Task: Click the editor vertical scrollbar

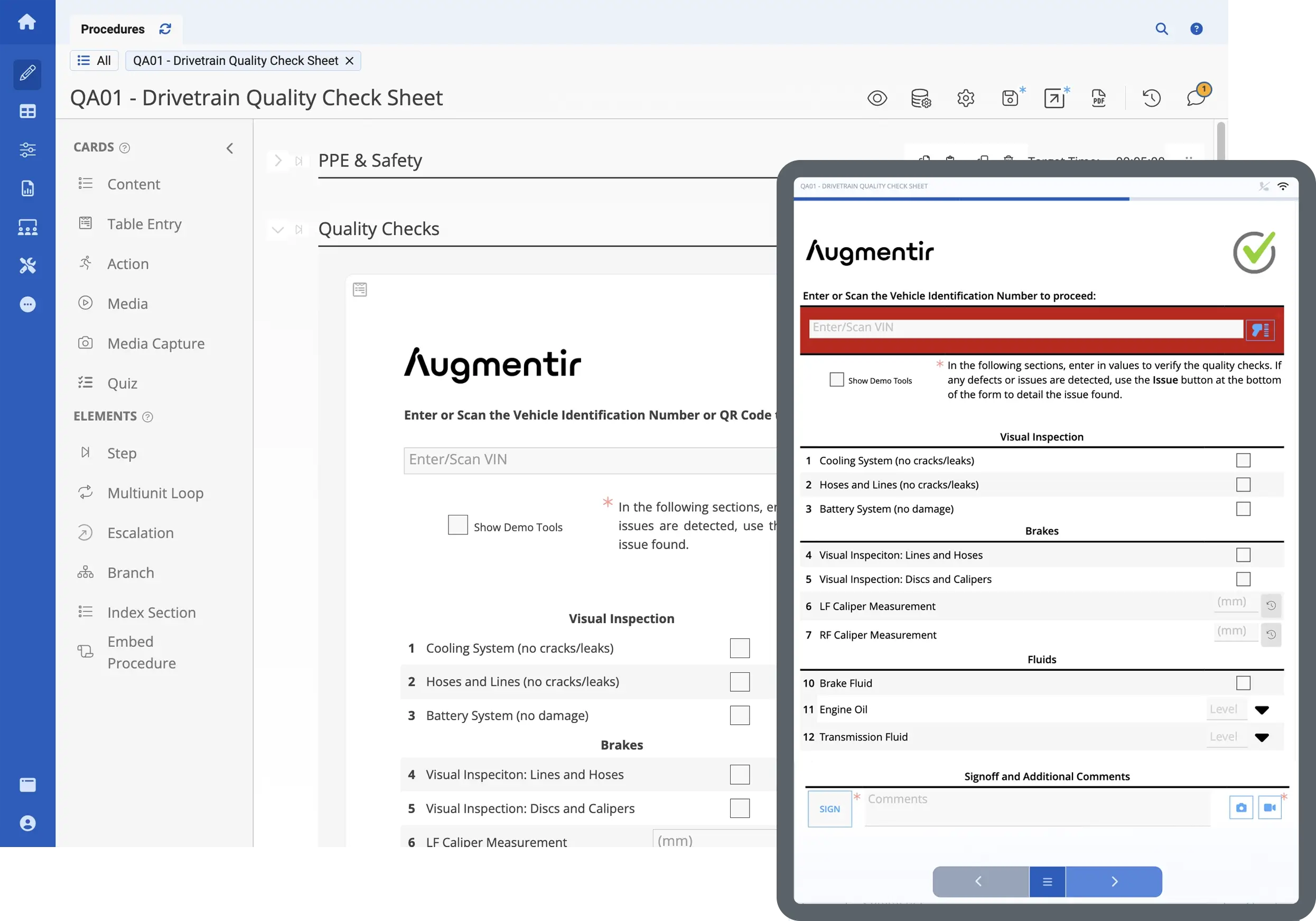Action: click(x=1220, y=141)
